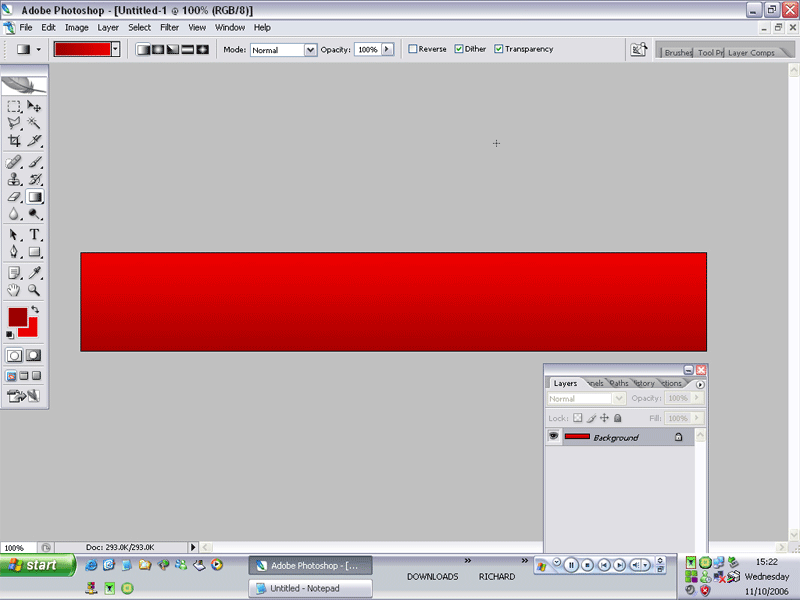Open the Brushes palette tab

pyautogui.click(x=678, y=53)
